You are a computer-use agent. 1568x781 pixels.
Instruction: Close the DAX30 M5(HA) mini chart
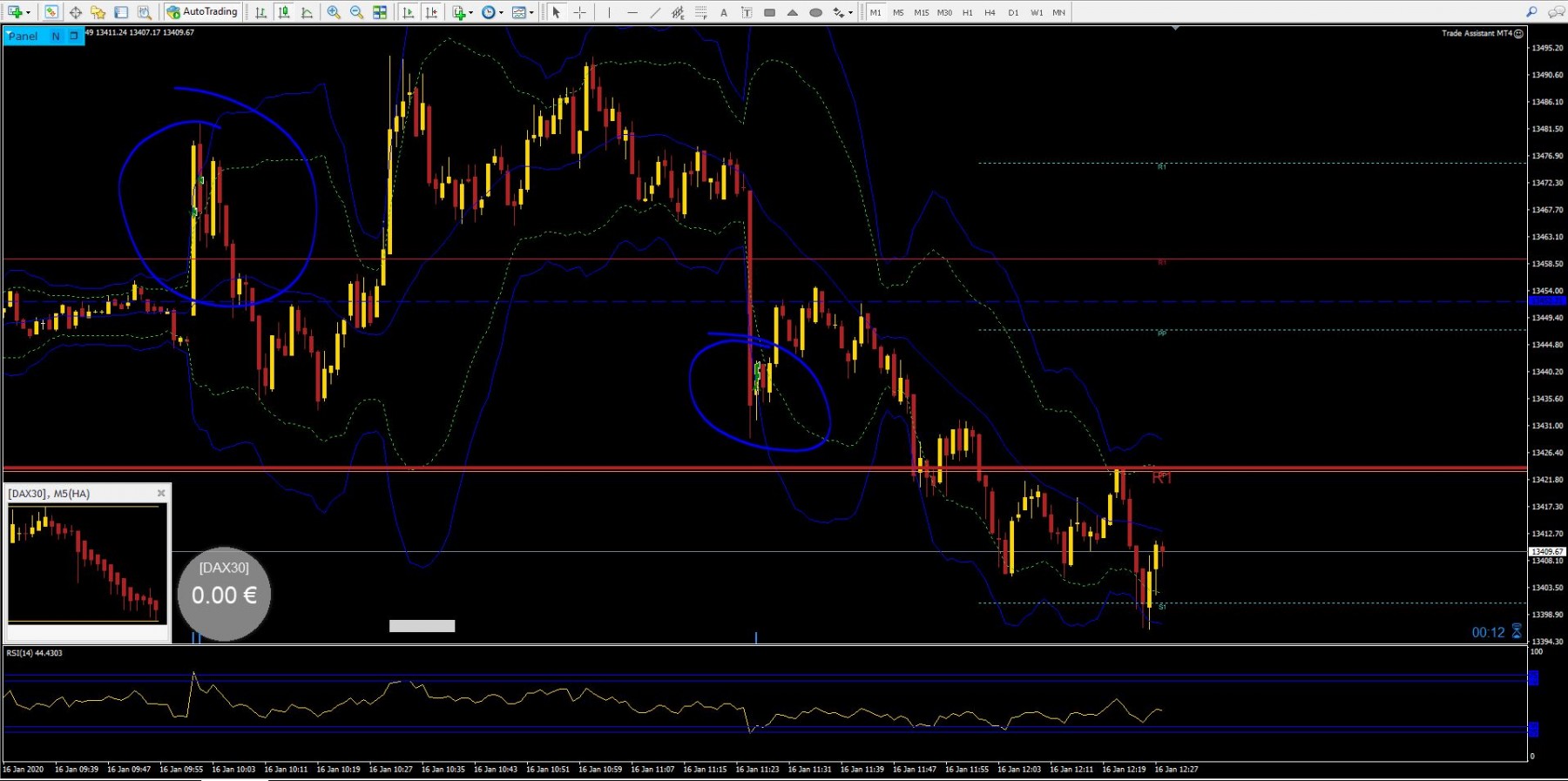(161, 493)
